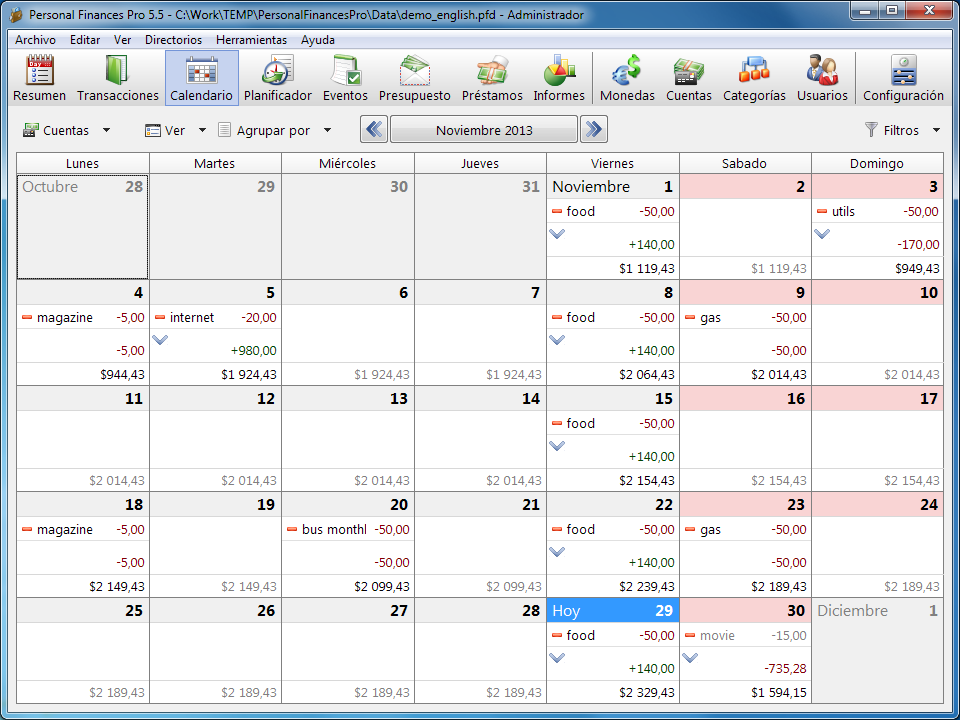
Task: Click the minus icon beside movie
Action: 690,636
